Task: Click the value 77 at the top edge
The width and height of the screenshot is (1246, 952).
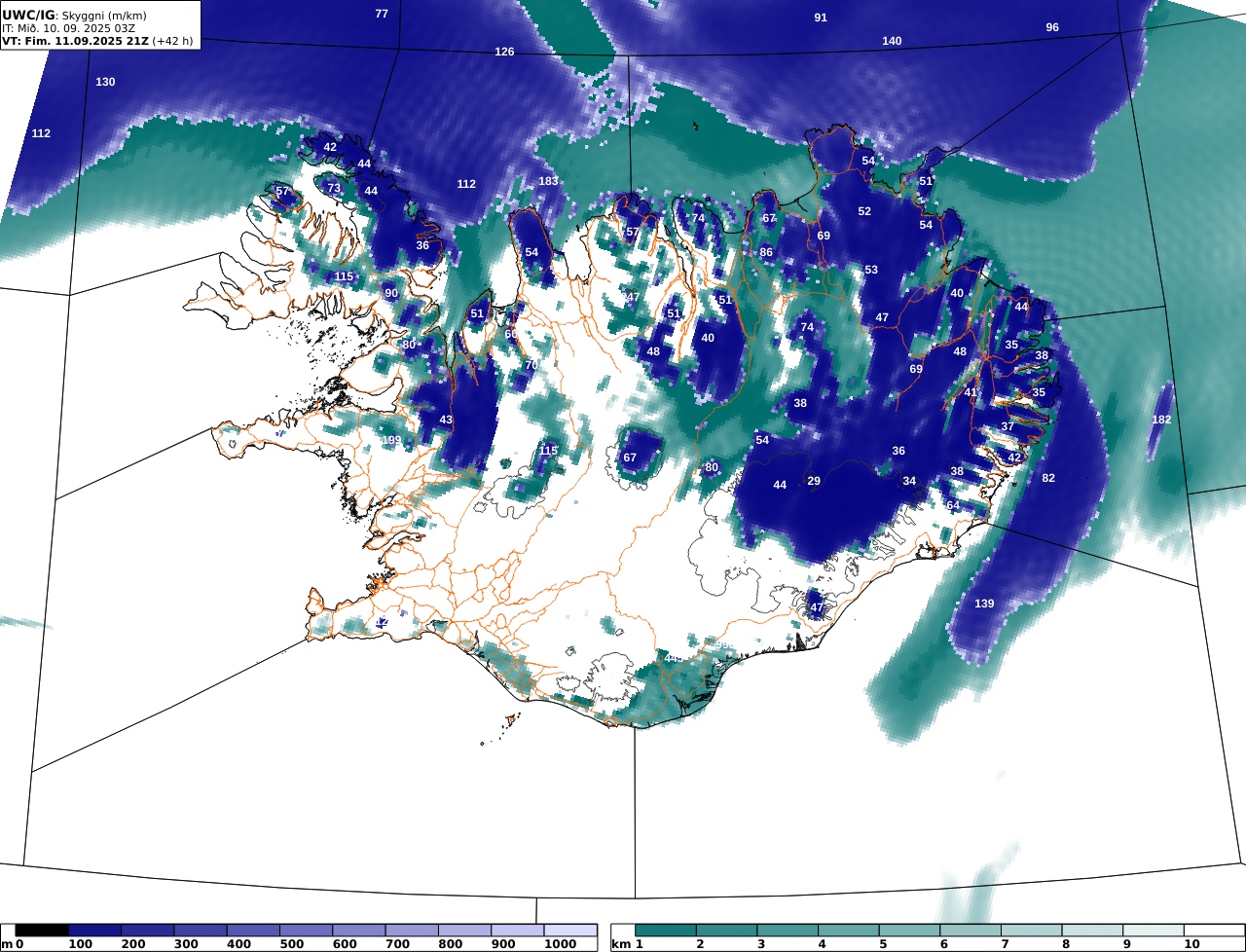Action: pos(382,14)
